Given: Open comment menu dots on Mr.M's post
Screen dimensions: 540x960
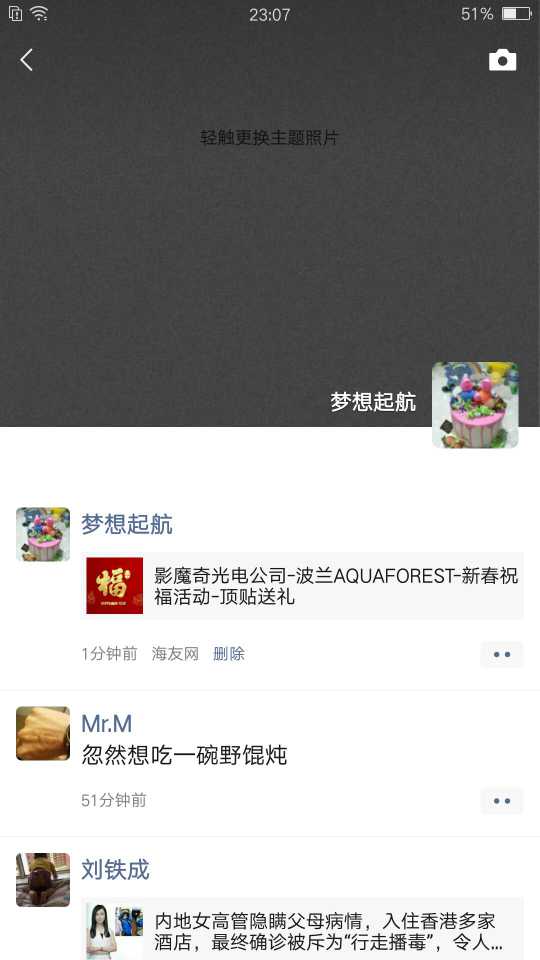Looking at the screenshot, I should point(502,801).
